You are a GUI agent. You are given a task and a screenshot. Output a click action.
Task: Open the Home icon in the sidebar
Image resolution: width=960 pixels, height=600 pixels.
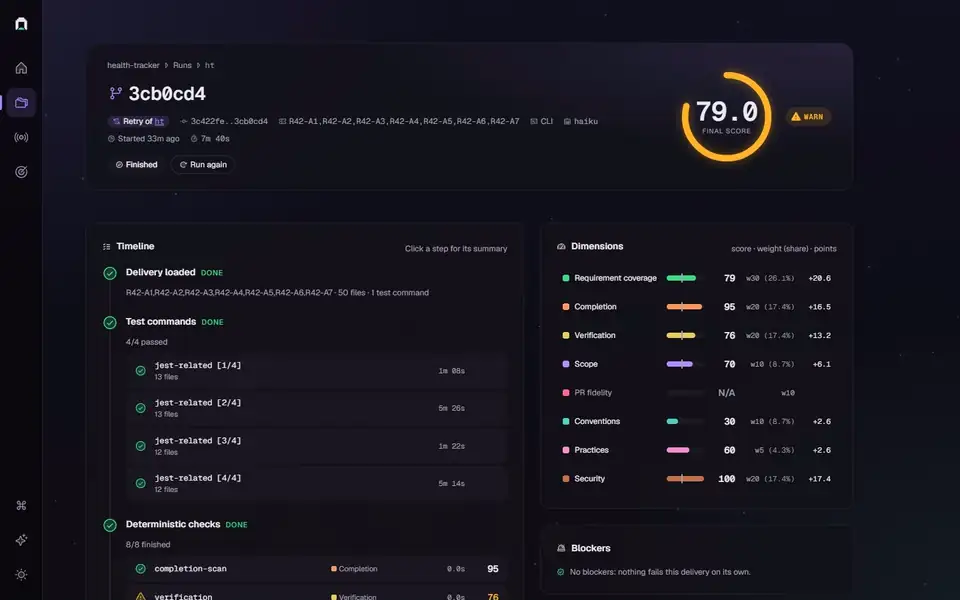pyautogui.click(x=21, y=68)
